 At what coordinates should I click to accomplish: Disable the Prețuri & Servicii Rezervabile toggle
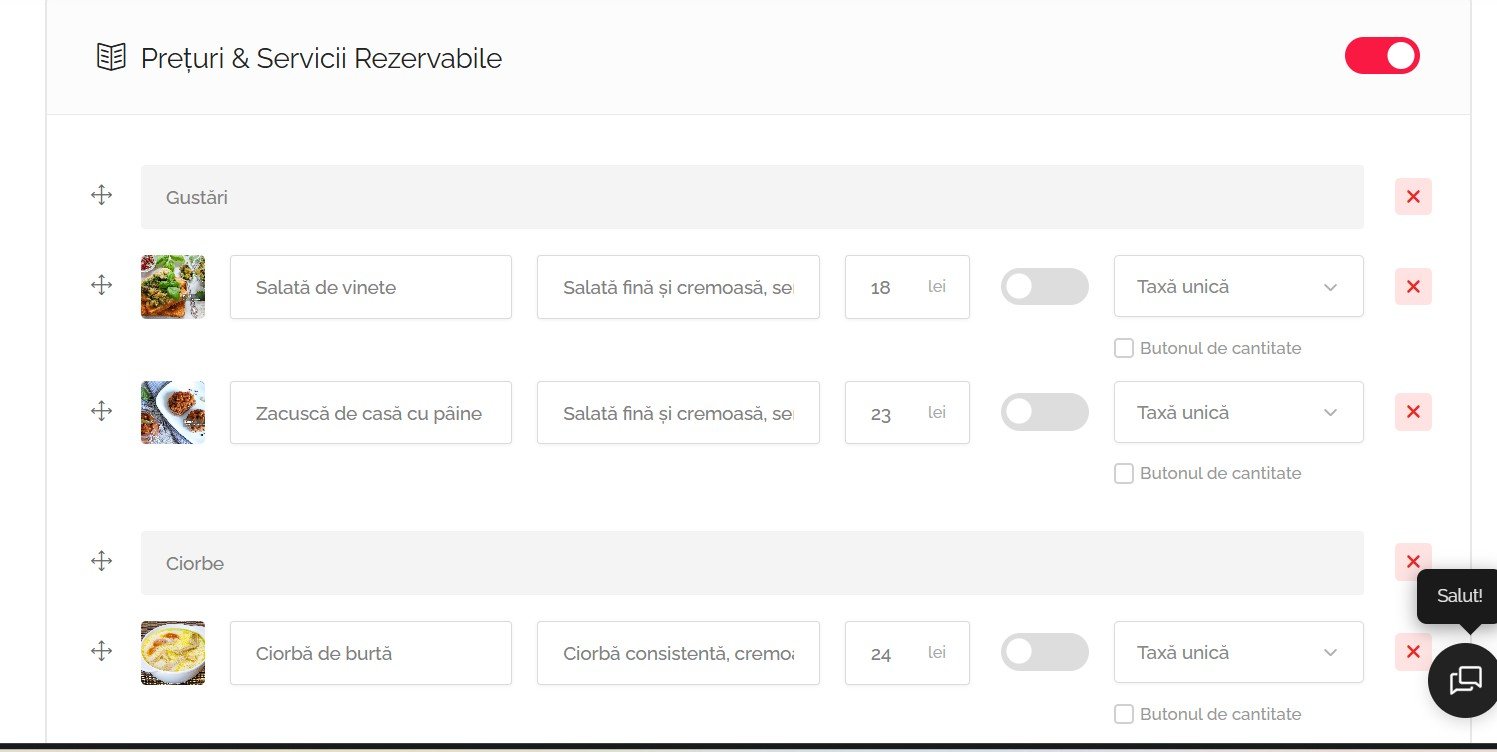[x=1382, y=56]
